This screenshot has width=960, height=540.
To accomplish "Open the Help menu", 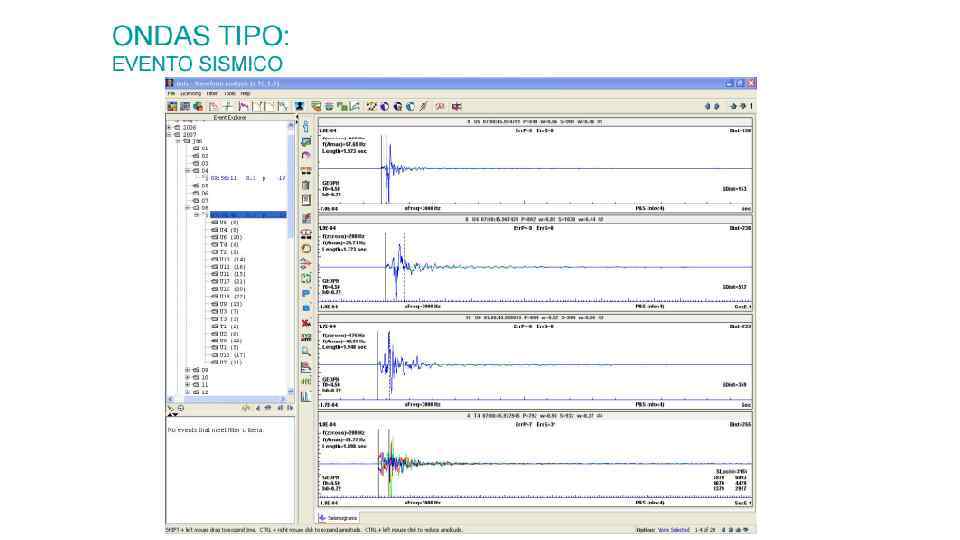I will tap(245, 94).
